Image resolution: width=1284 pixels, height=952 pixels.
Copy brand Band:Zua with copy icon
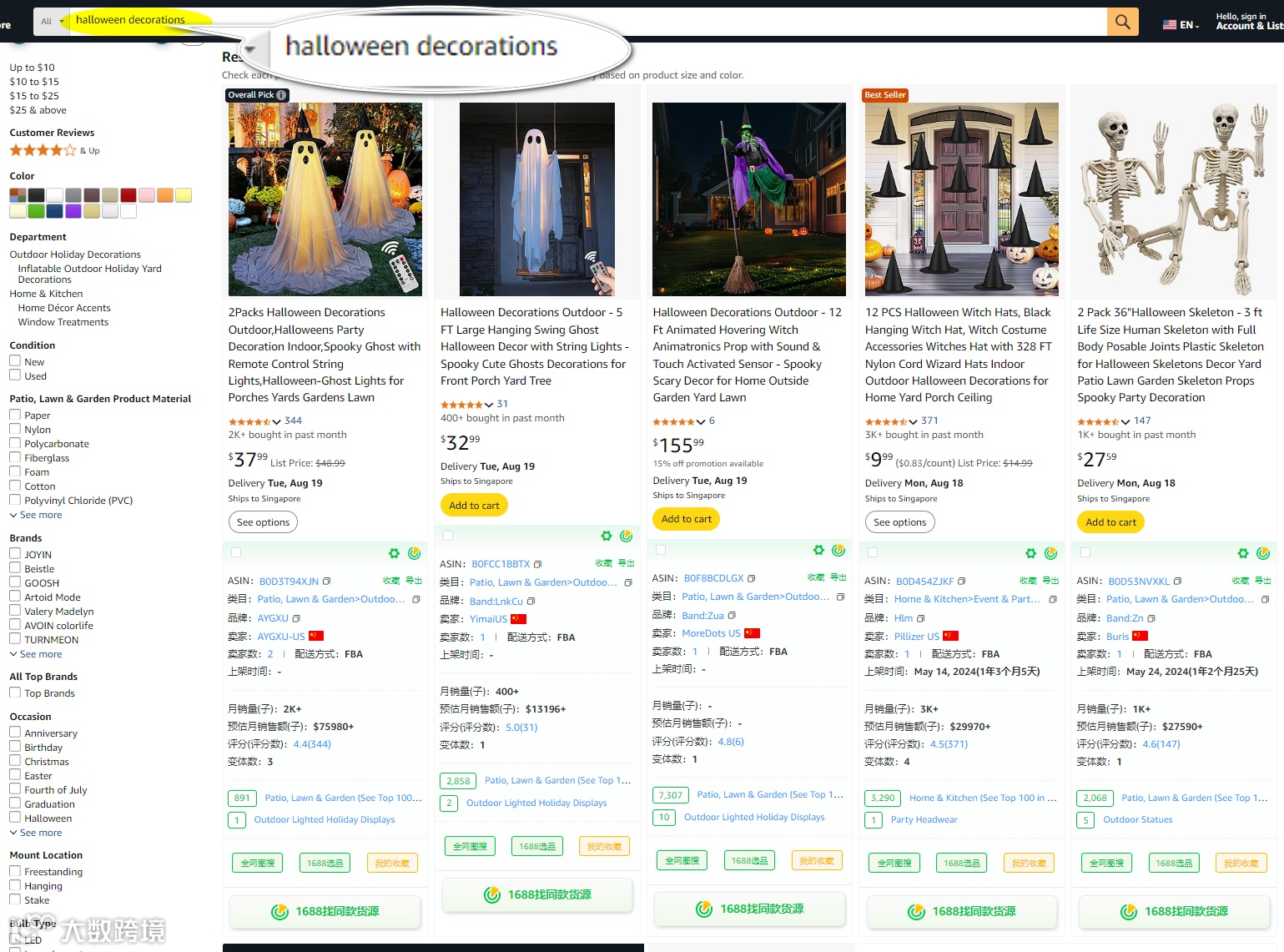pyautogui.click(x=732, y=616)
